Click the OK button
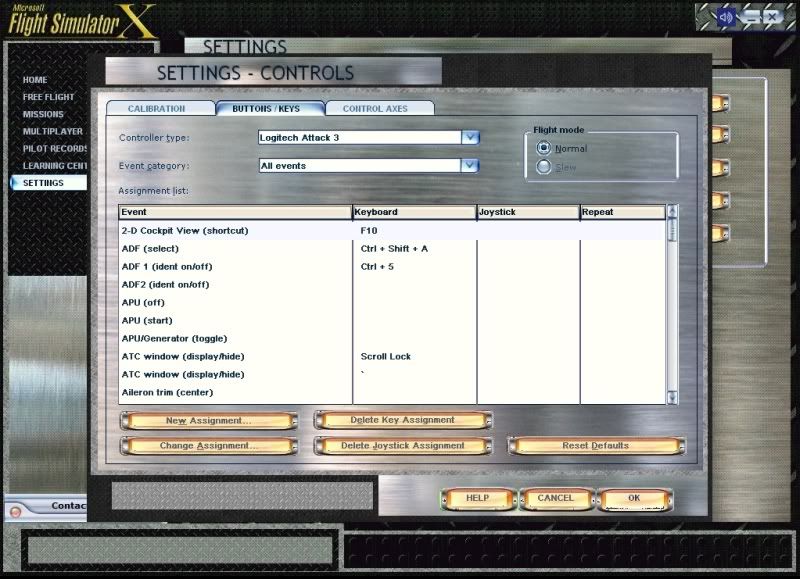 [x=634, y=498]
